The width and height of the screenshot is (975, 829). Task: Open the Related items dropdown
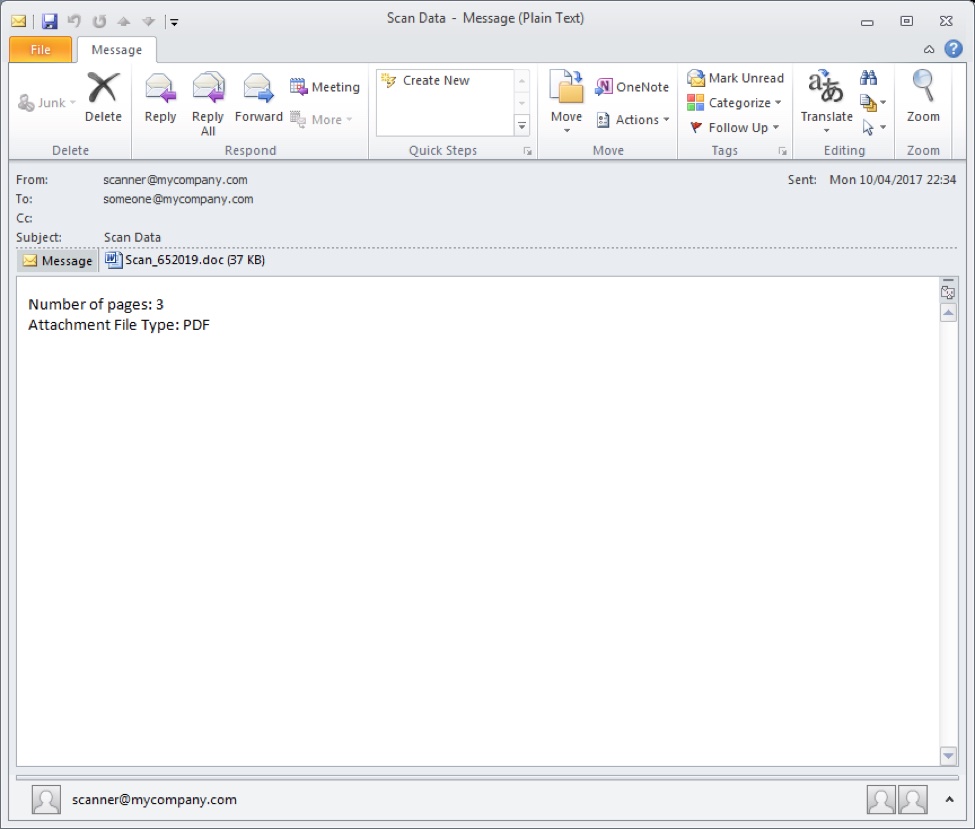pos(872,103)
